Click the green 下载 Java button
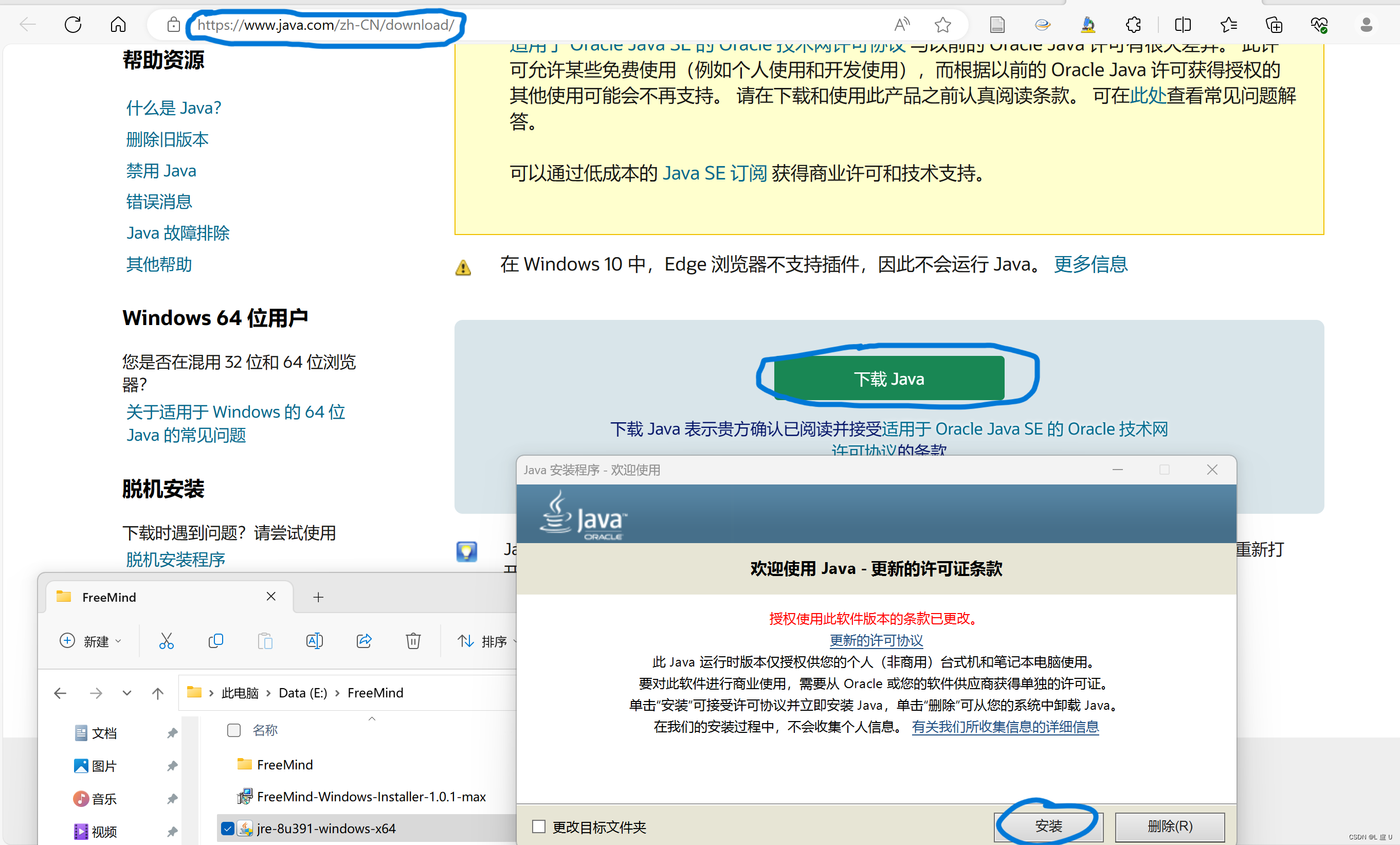This screenshot has width=1400, height=845. click(x=889, y=379)
